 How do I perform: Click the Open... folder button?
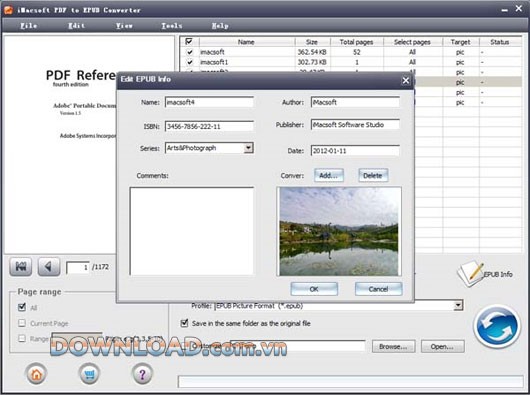[442, 347]
